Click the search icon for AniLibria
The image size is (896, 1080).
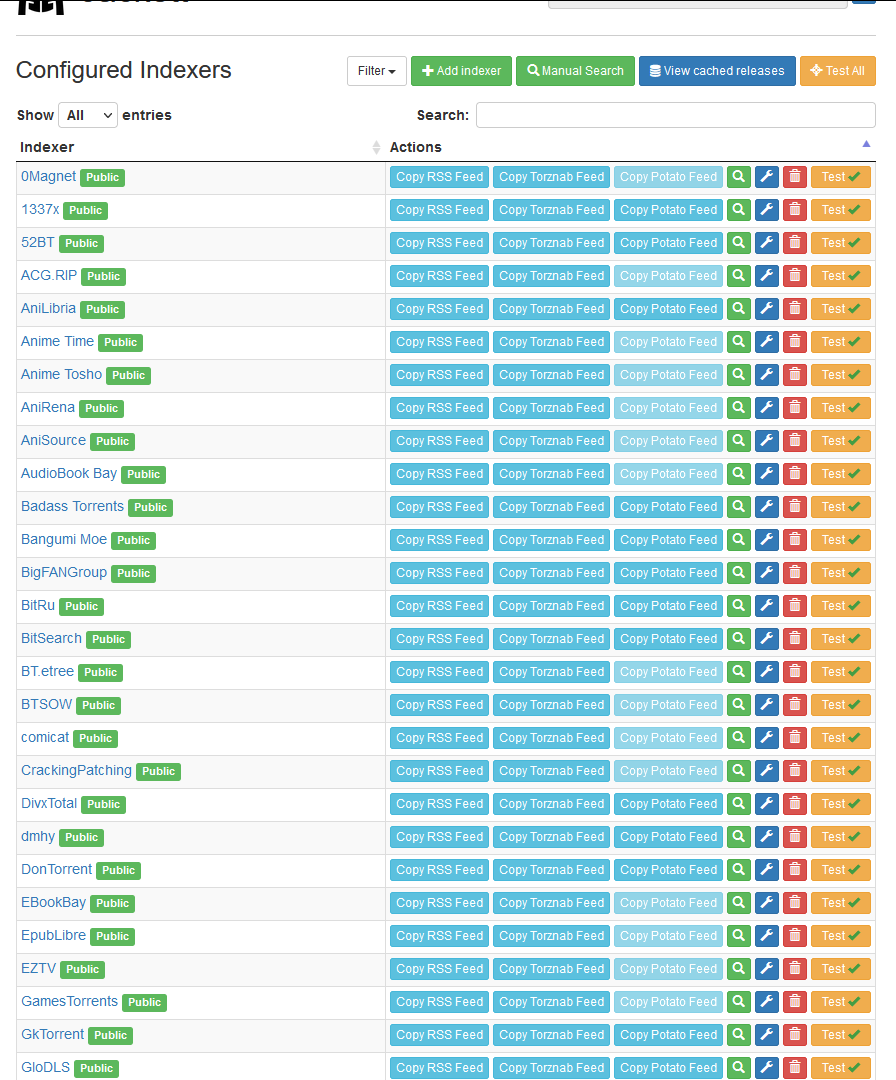coord(739,309)
